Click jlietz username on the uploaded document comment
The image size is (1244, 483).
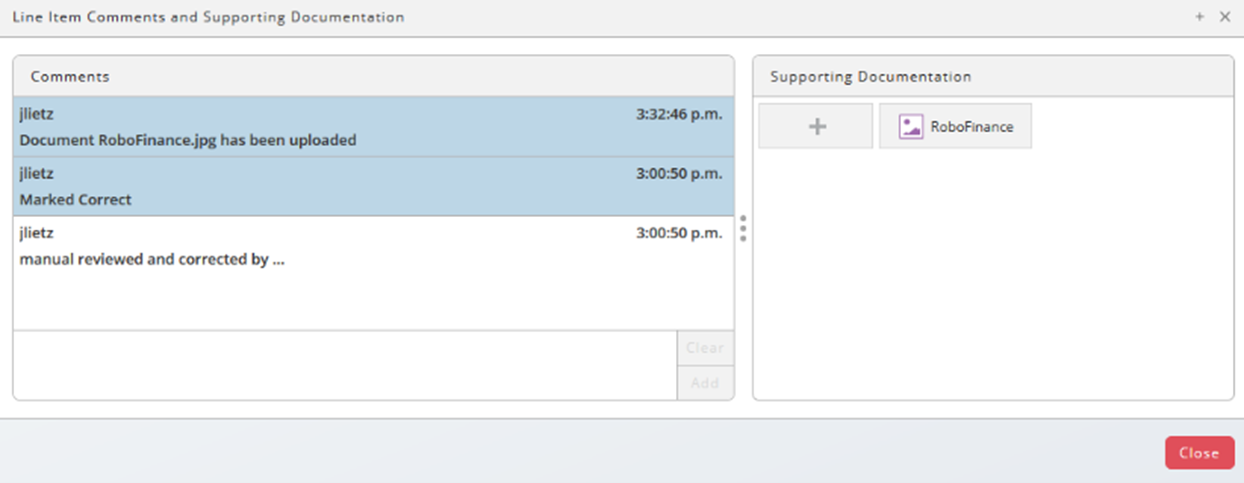coord(37,114)
